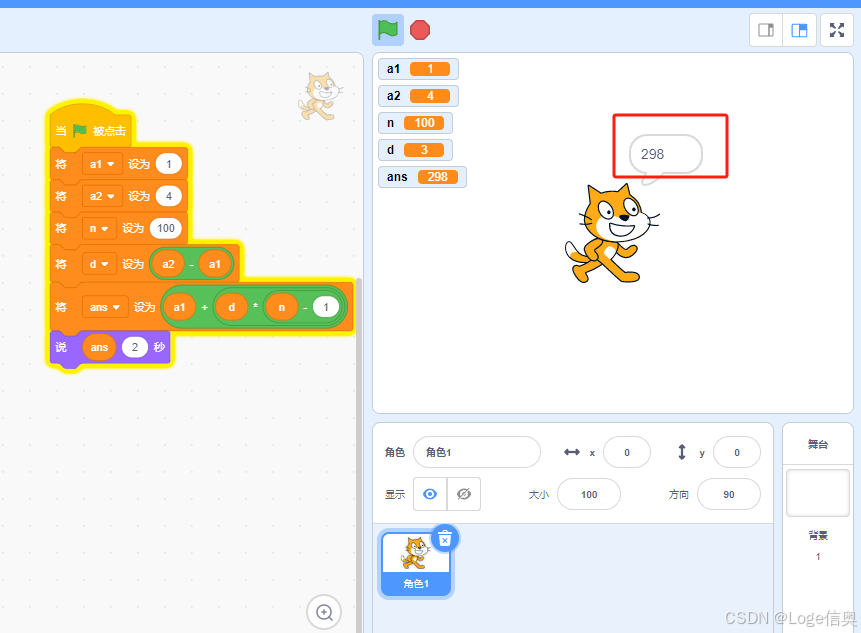Screen dimensions: 861x633
Task: Click the direction (方向) input field
Action: tap(729, 494)
